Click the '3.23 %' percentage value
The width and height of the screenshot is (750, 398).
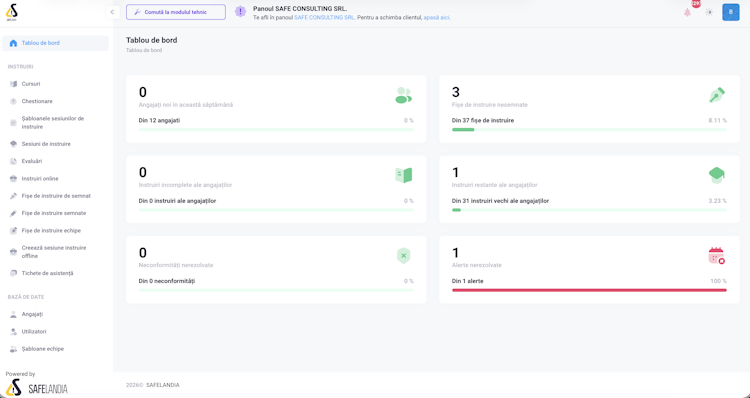(x=717, y=201)
